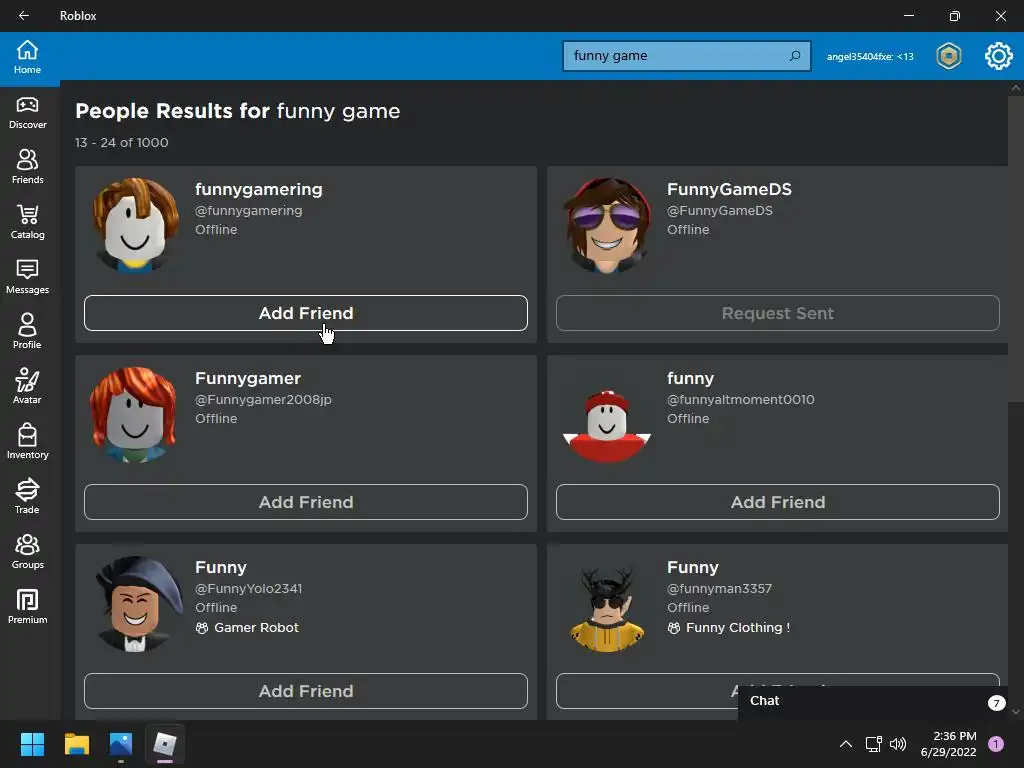Open funnyaltmoment0010's avatar thumbnail
The height and width of the screenshot is (768, 1024).
(607, 414)
